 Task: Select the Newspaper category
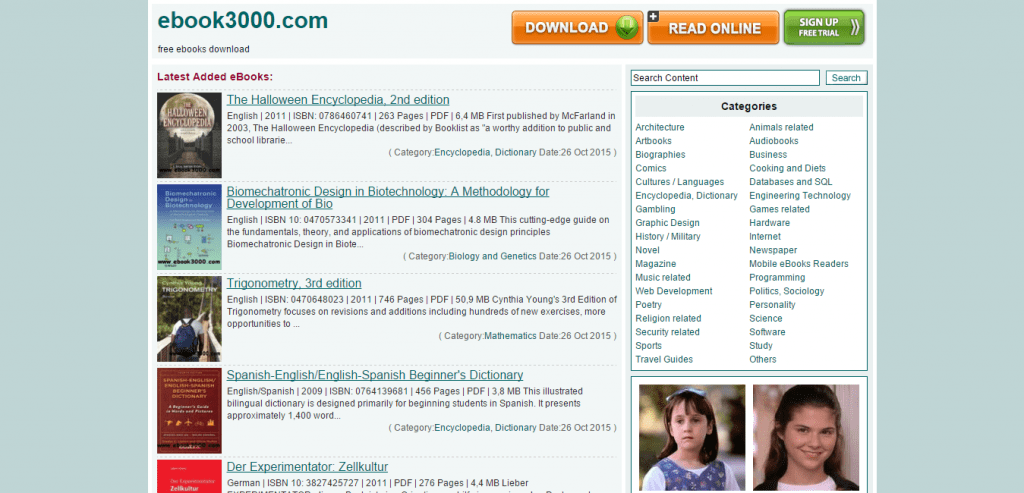click(773, 250)
